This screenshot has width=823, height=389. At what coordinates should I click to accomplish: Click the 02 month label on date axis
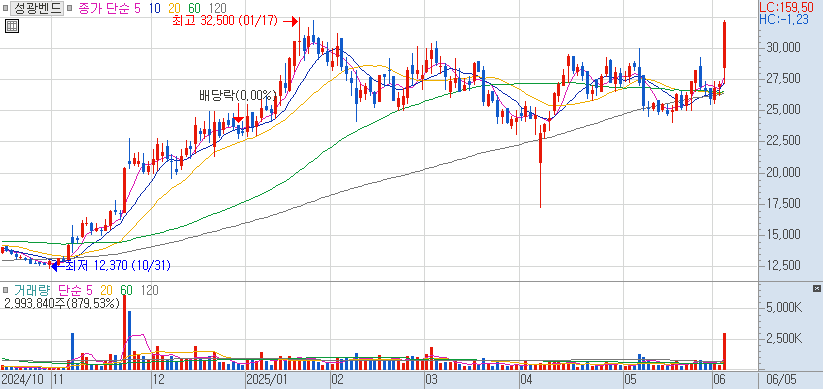pos(337,380)
